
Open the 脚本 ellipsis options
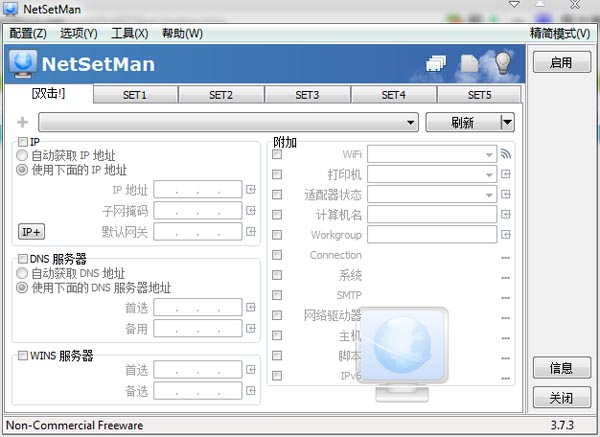[505, 359]
